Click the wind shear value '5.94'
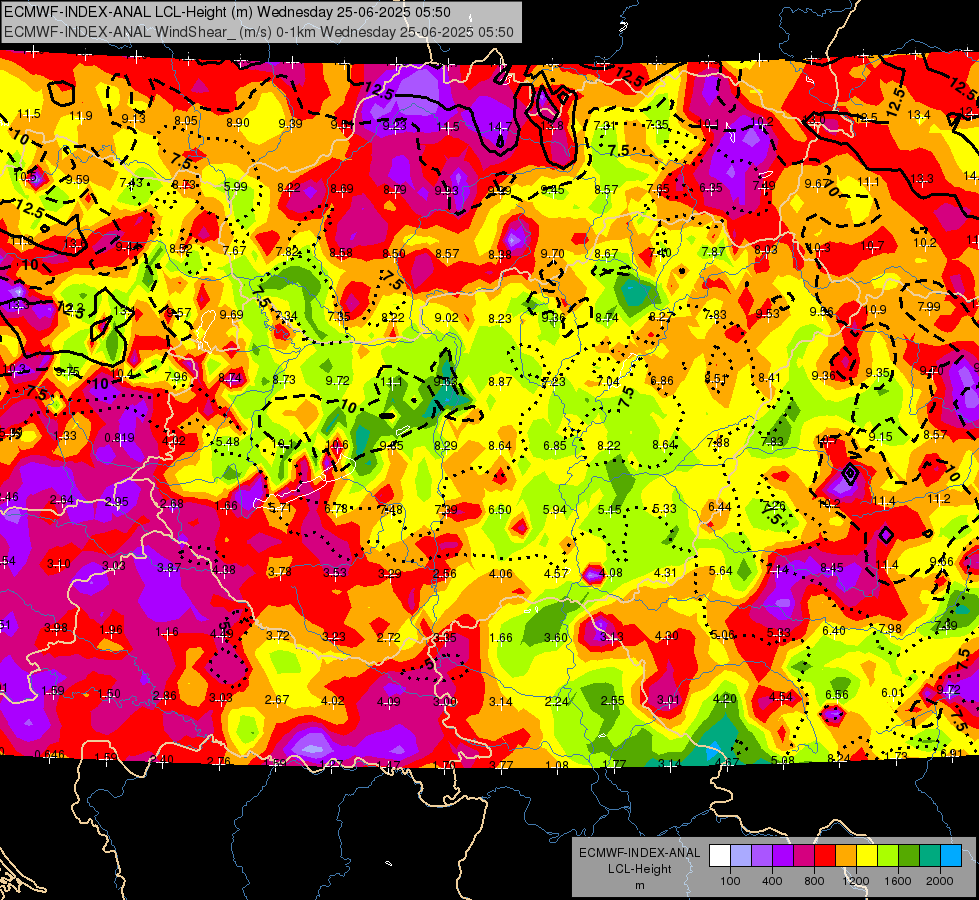Screen dimensions: 979x900 pos(554,510)
